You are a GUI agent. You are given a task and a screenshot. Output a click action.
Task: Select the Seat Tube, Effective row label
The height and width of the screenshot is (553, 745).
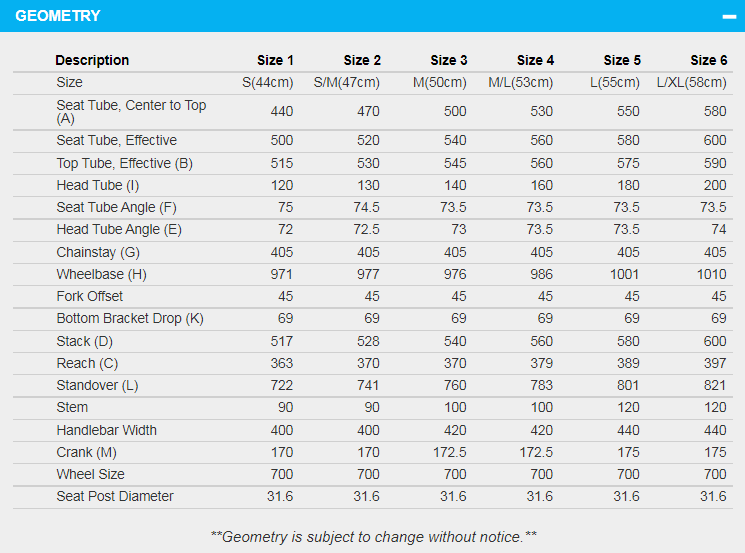pyautogui.click(x=116, y=141)
